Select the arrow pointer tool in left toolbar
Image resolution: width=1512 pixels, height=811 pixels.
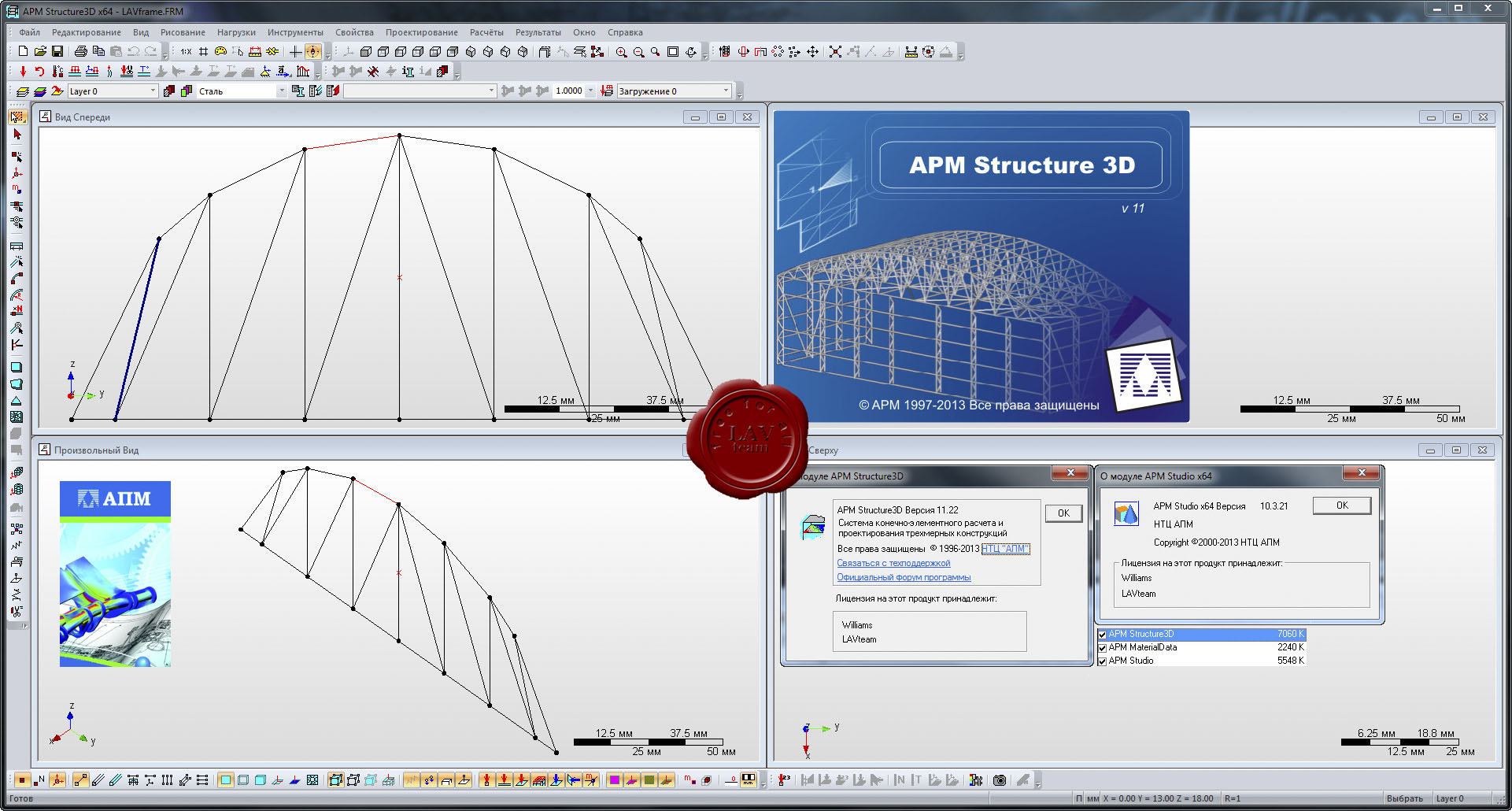pyautogui.click(x=17, y=135)
